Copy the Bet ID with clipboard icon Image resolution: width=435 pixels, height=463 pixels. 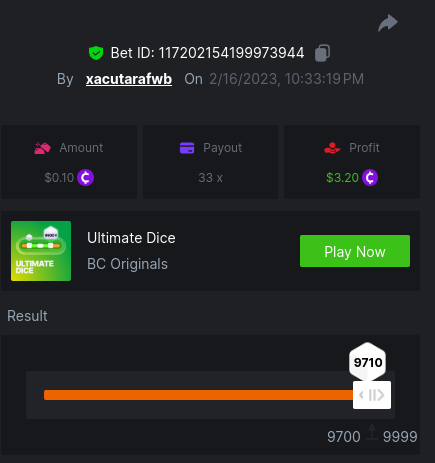pyautogui.click(x=322, y=53)
